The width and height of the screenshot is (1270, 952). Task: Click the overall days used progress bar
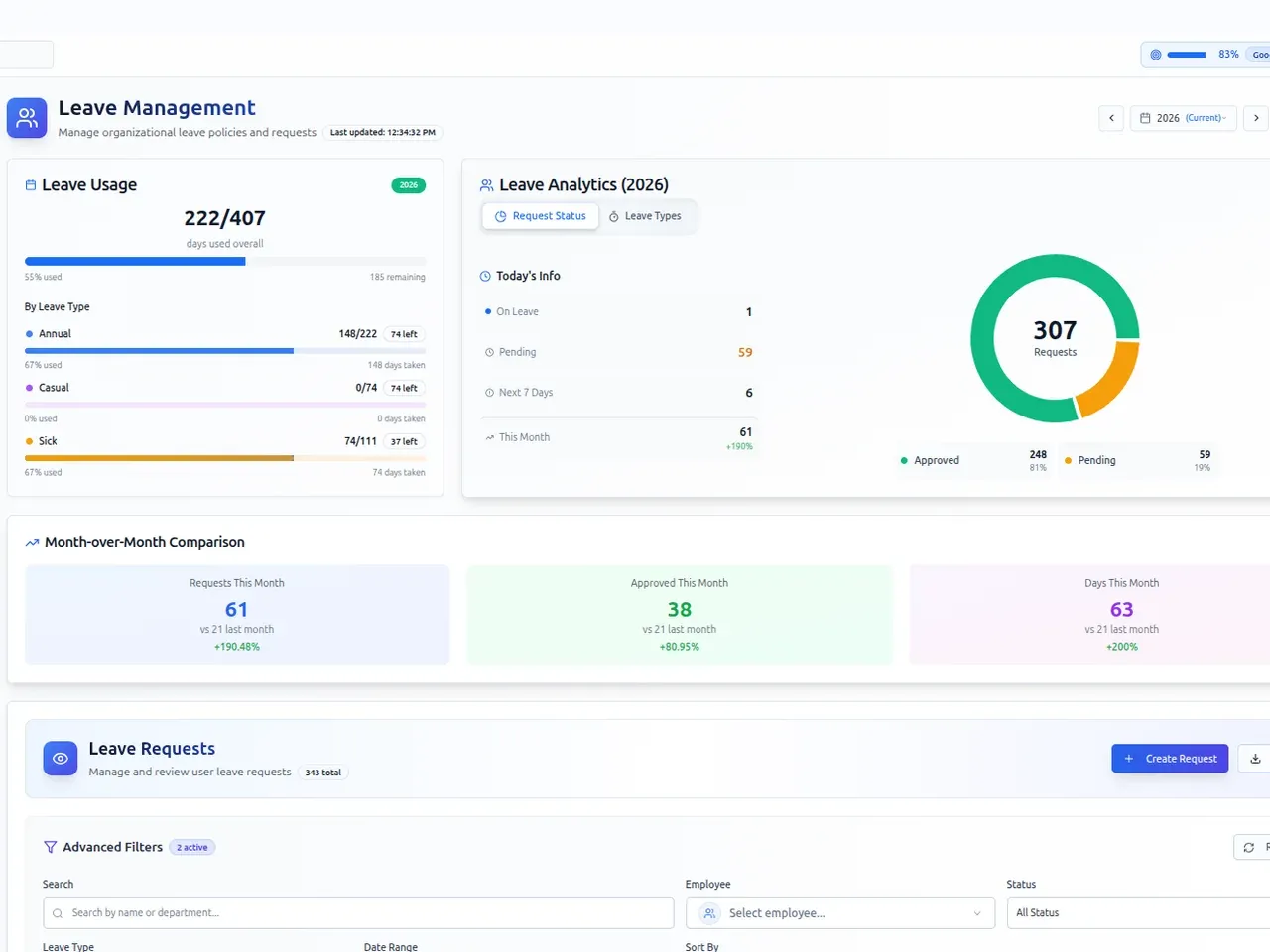tap(225, 262)
